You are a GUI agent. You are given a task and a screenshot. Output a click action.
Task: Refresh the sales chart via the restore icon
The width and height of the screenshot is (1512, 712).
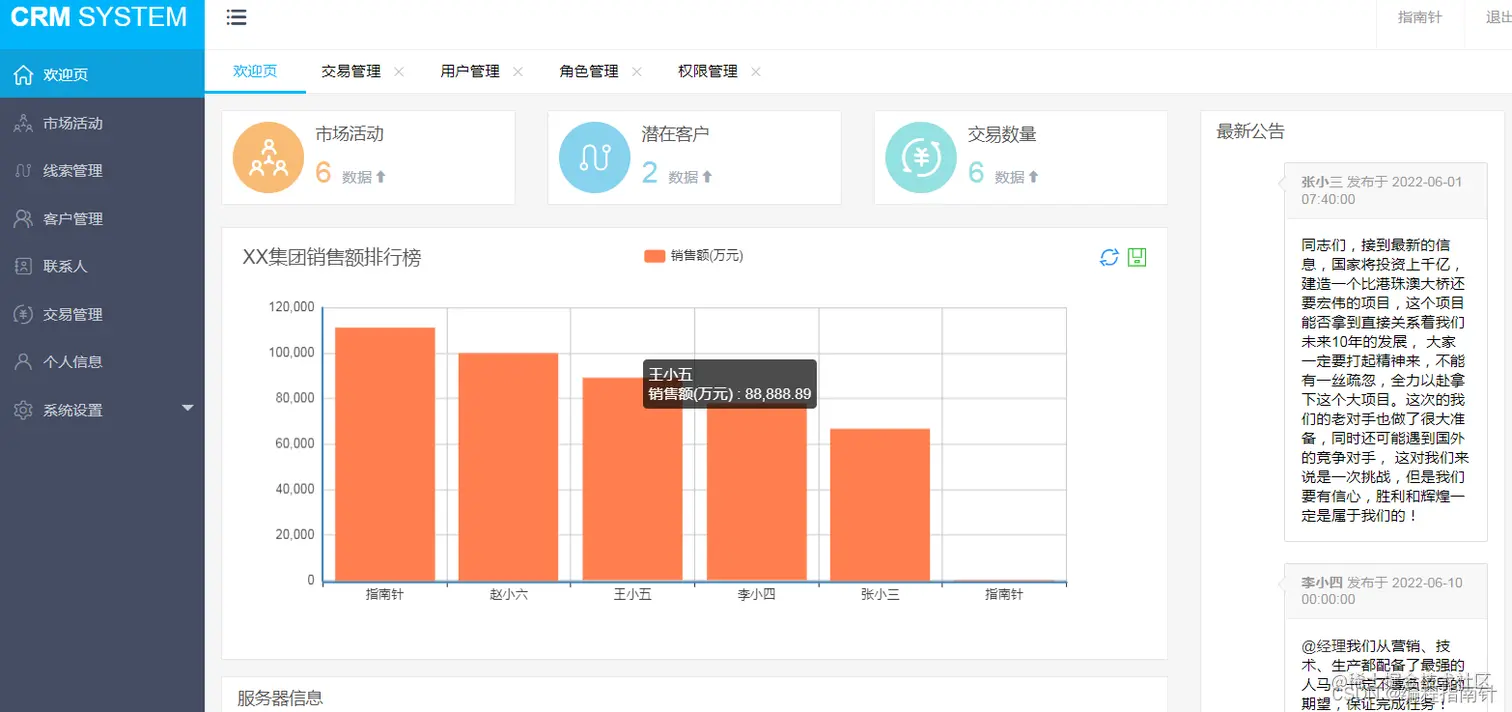click(1109, 257)
